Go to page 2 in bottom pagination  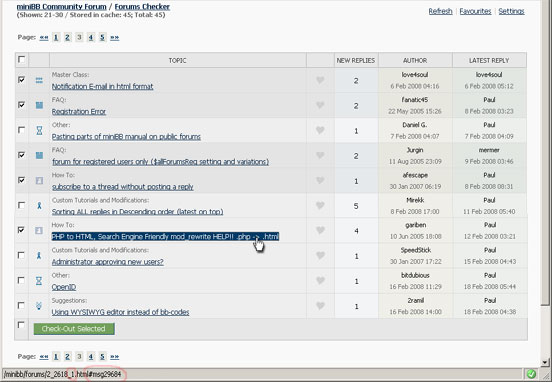point(67,356)
